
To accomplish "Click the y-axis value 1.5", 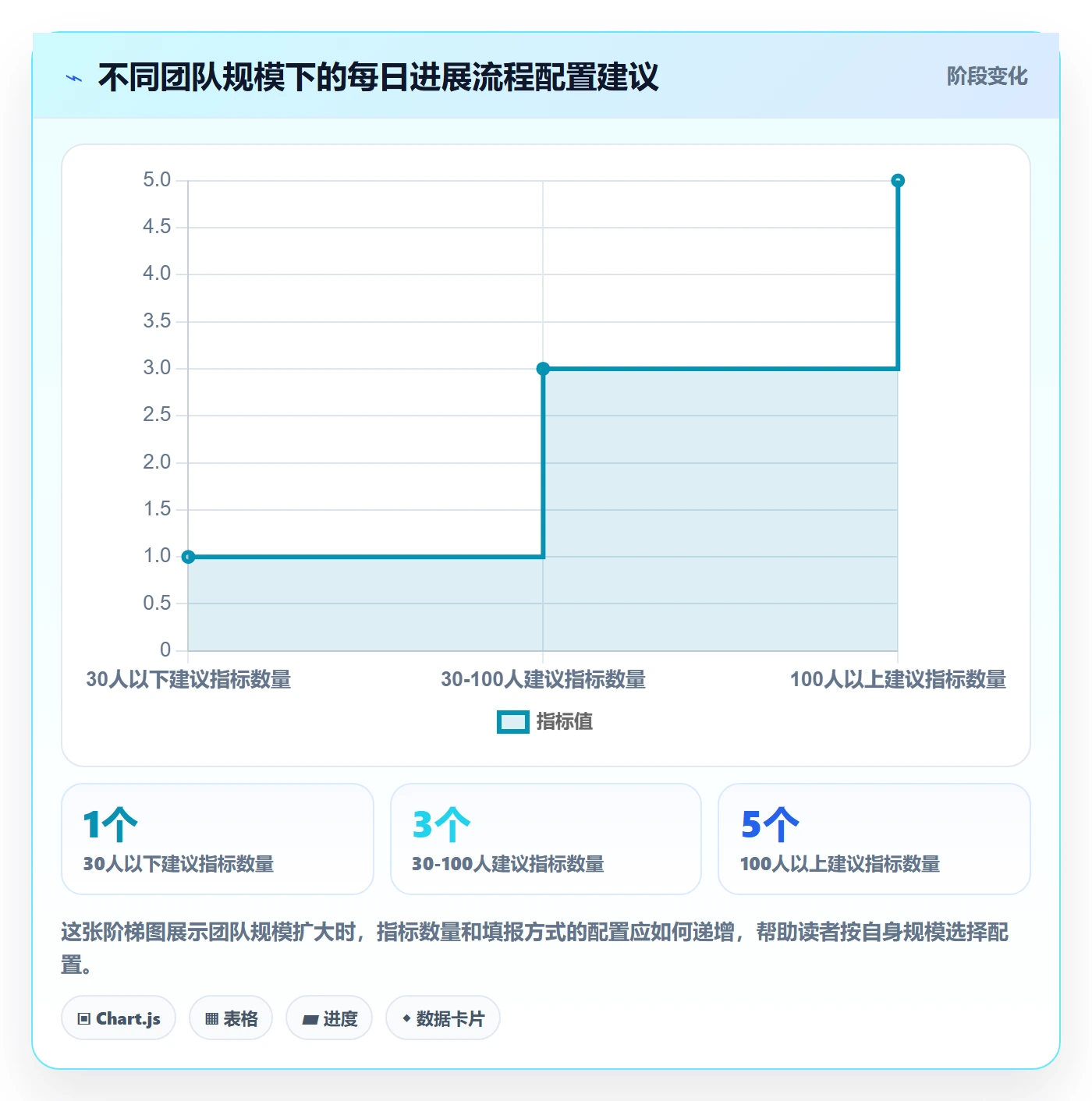I will pos(157,509).
